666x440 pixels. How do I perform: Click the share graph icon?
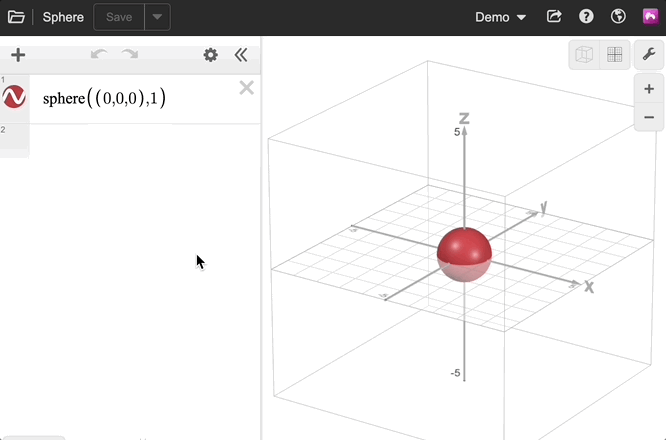tap(555, 17)
